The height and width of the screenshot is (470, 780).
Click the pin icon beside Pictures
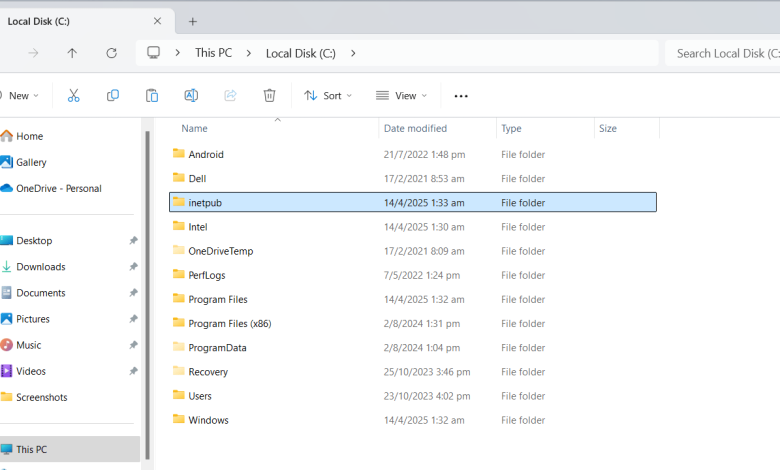[x=133, y=319]
